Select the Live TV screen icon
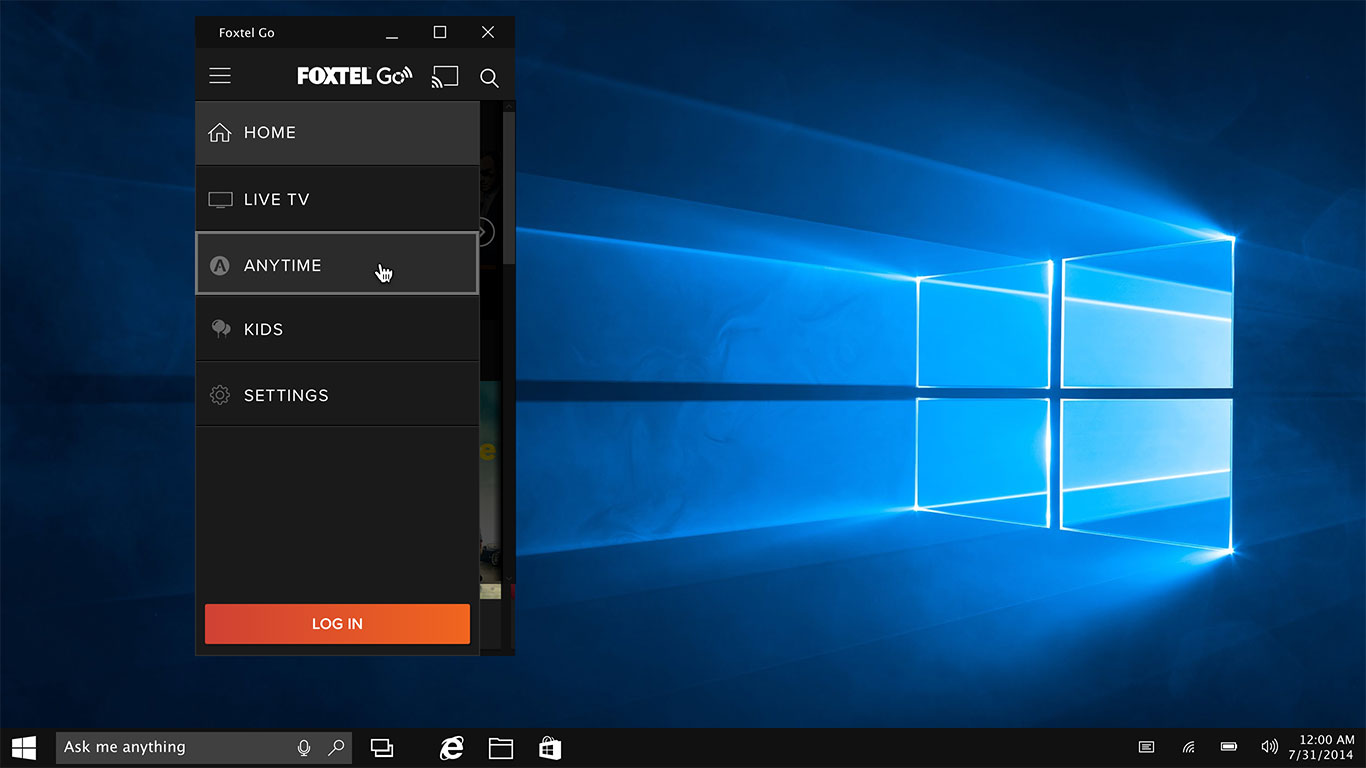This screenshot has height=768, width=1366. pyautogui.click(x=220, y=199)
